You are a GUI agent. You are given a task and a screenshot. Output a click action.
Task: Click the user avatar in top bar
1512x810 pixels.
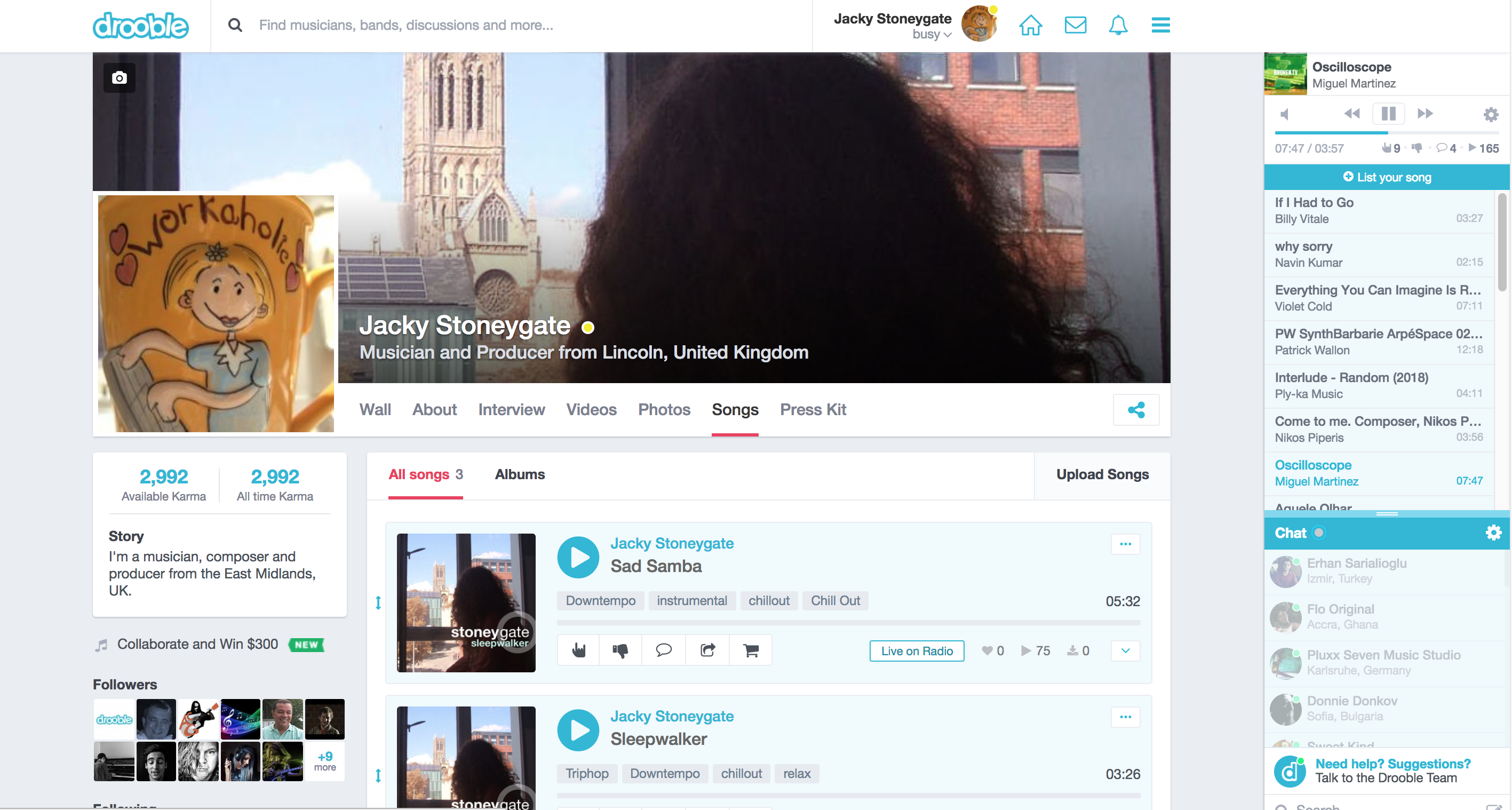click(979, 24)
